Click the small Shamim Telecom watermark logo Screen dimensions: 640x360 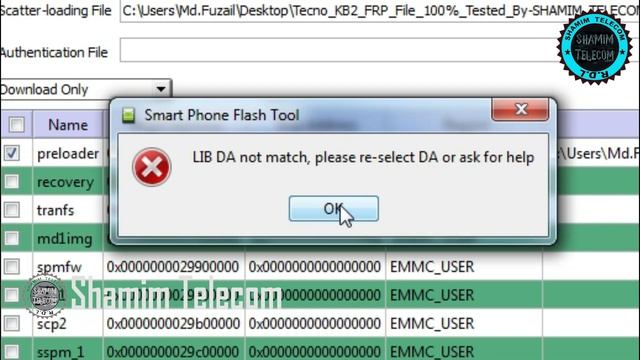[45, 296]
